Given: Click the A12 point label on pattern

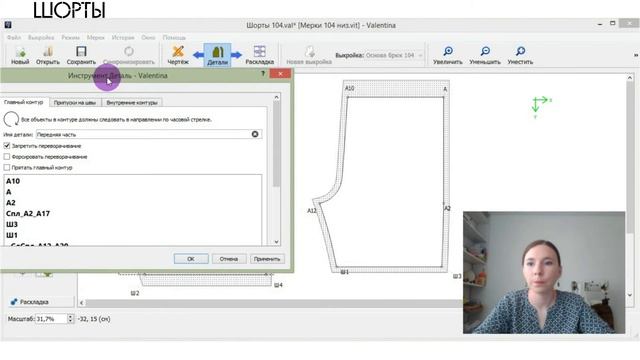Looking at the screenshot, I should click(x=312, y=211).
